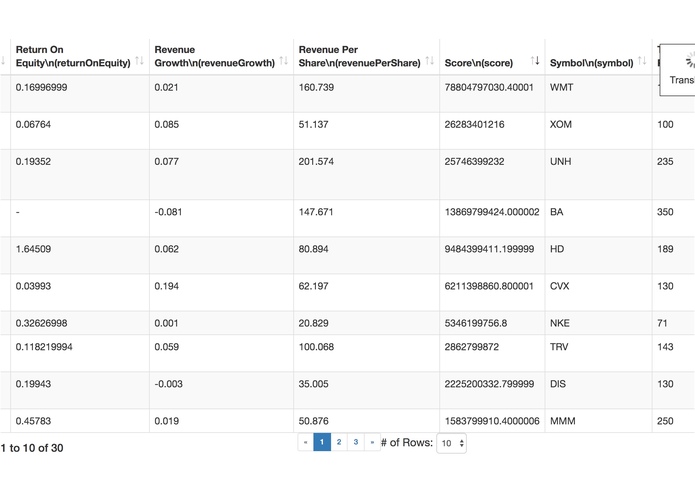Click the NKE revenue per share 20.829
The height and width of the screenshot is (494, 695).
313,323
